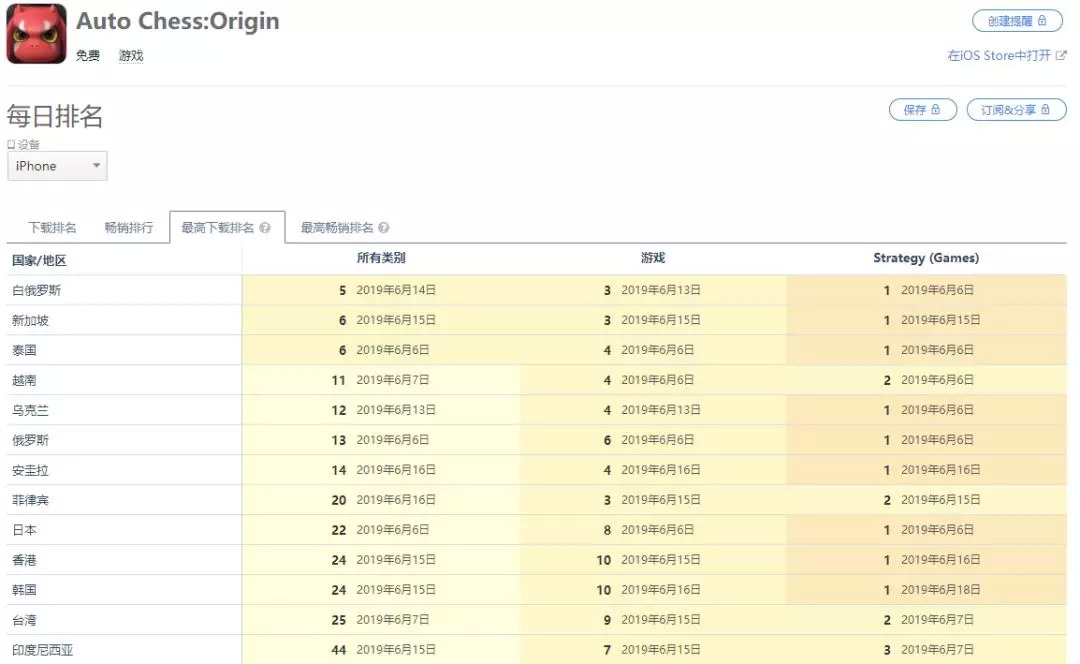Click 日本 游戏 rank 8
This screenshot has width=1080, height=664.
coord(608,530)
